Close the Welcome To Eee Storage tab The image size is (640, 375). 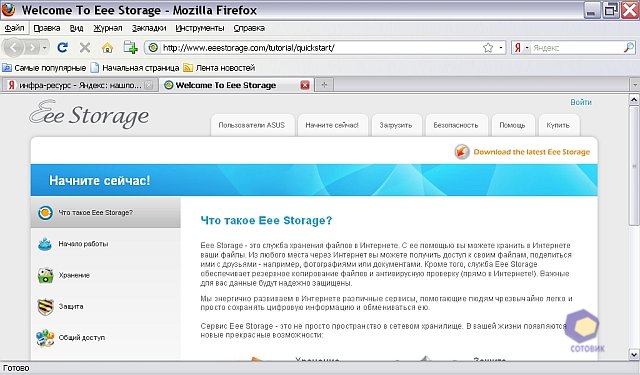pyautogui.click(x=305, y=85)
